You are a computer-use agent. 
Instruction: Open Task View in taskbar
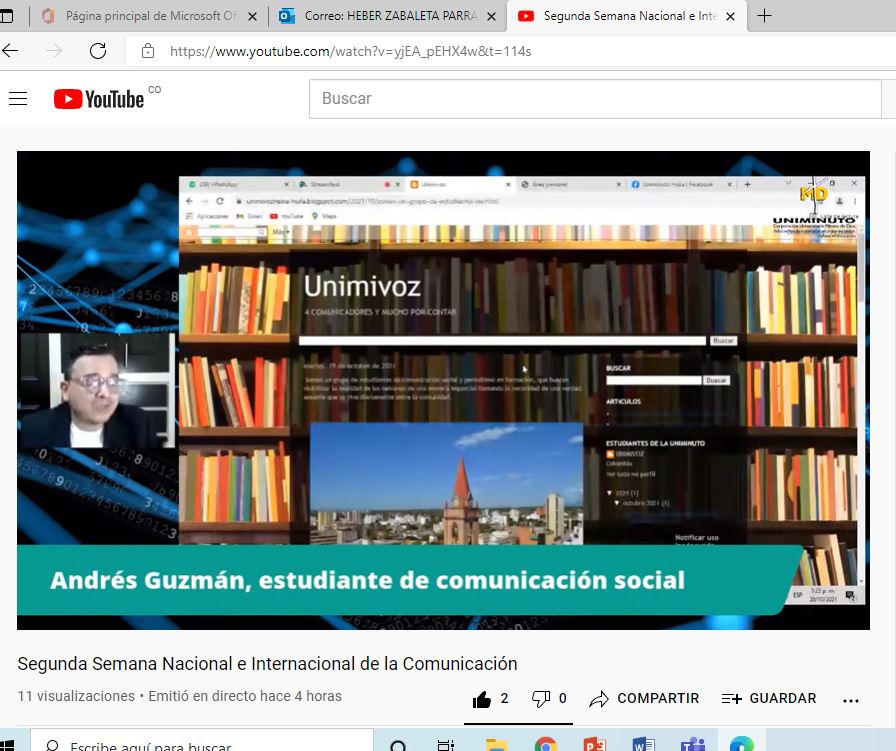[445, 745]
